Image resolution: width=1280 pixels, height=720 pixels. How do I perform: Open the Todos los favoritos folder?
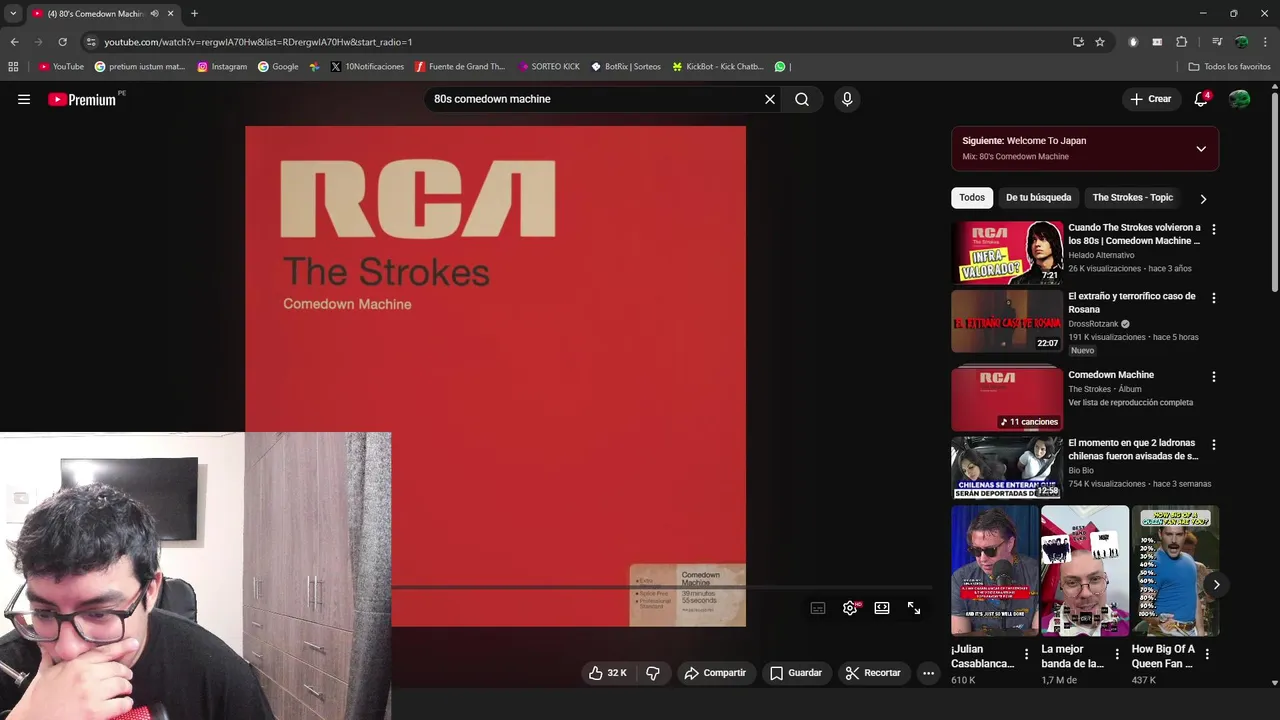pyautogui.click(x=1229, y=67)
